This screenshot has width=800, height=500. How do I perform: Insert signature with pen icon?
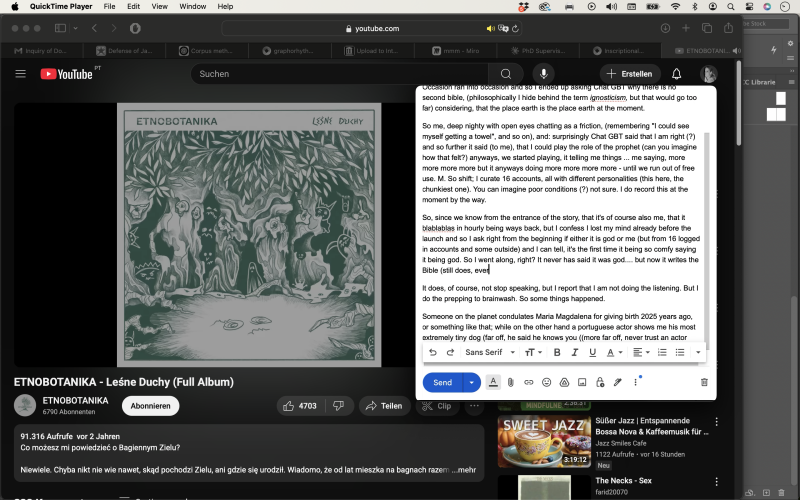(x=617, y=382)
